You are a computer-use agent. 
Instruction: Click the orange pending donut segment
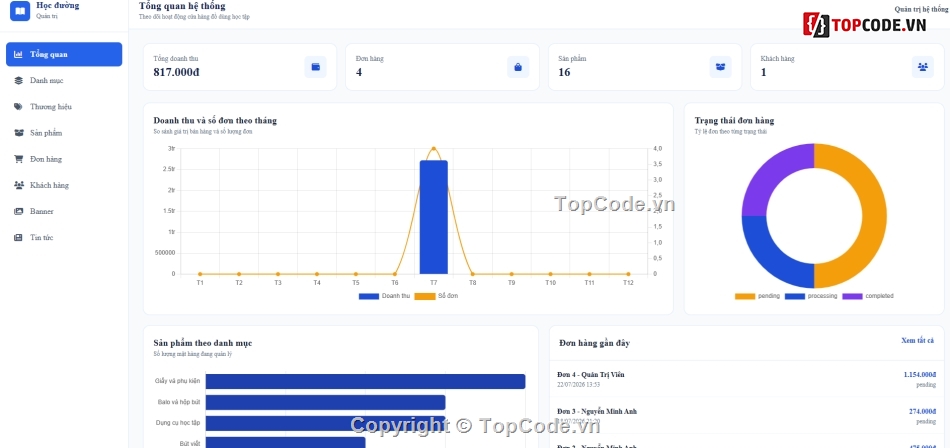pyautogui.click(x=873, y=216)
